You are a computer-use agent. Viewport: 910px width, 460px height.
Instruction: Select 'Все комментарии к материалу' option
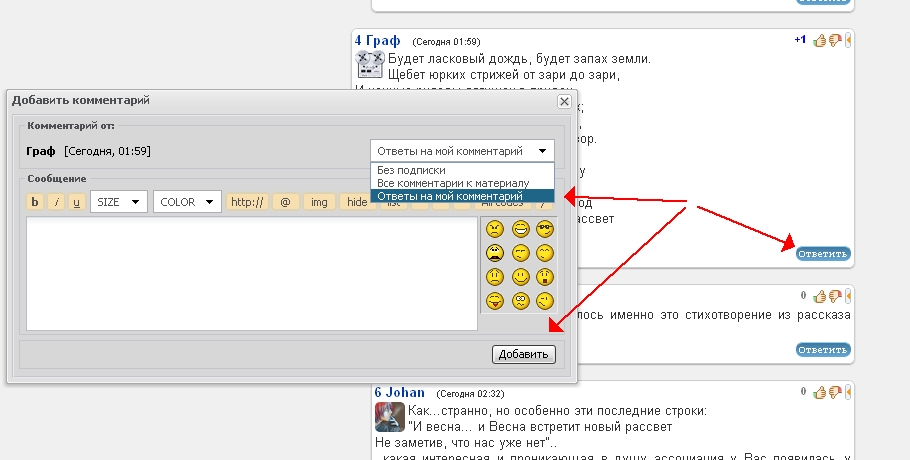(x=463, y=183)
